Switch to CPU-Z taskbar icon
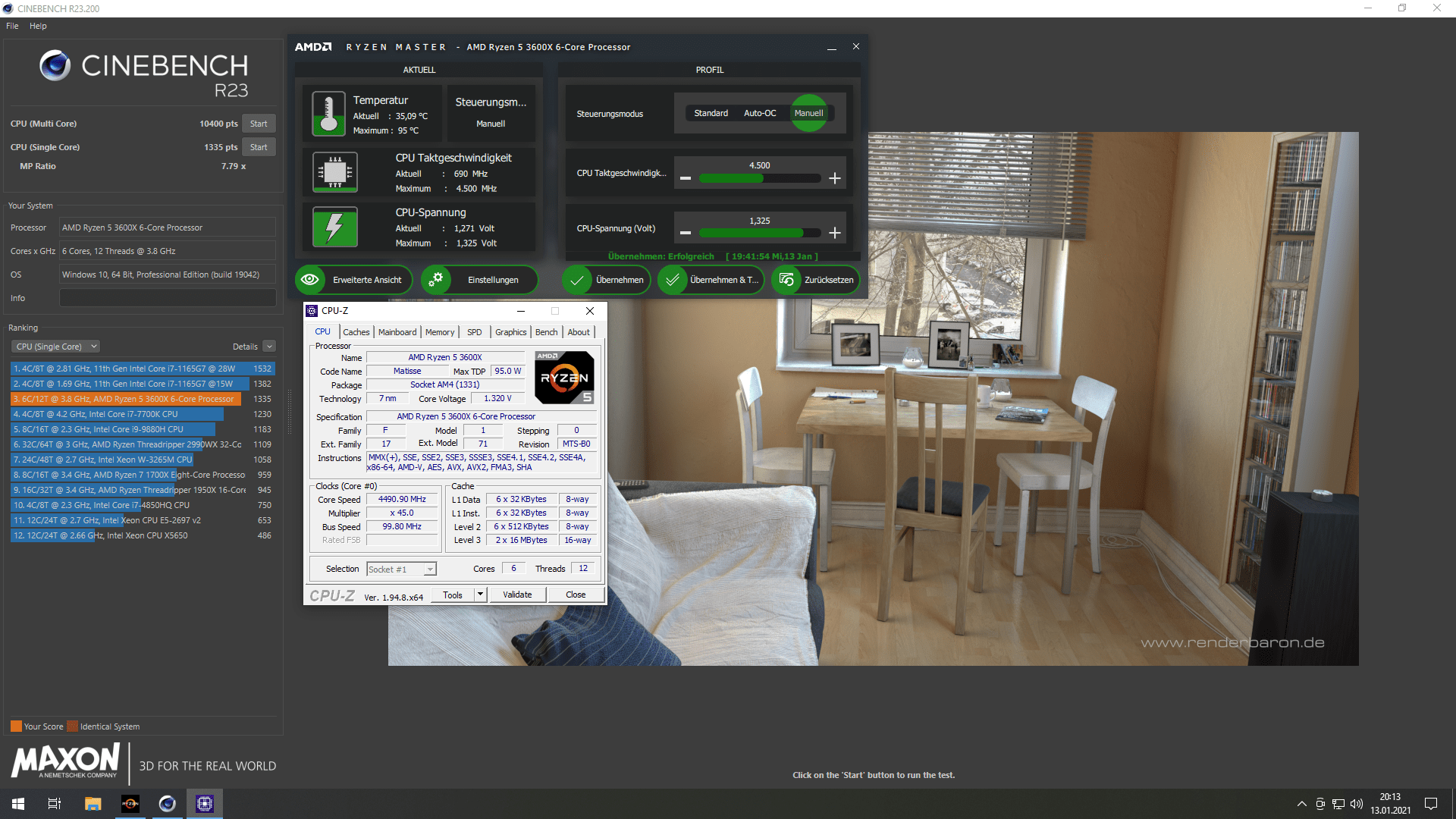The image size is (1456, 819). click(x=205, y=804)
